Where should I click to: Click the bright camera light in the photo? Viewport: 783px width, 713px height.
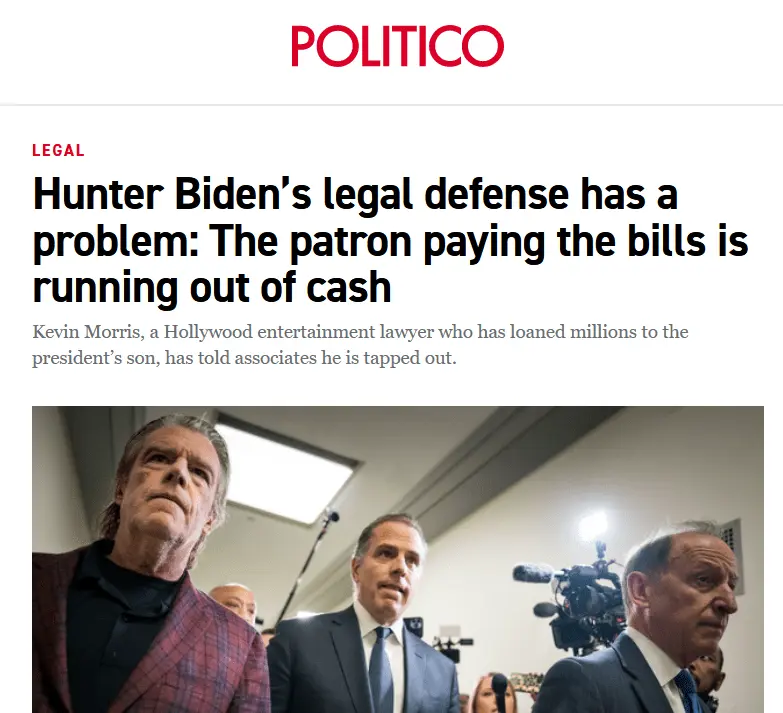(593, 525)
